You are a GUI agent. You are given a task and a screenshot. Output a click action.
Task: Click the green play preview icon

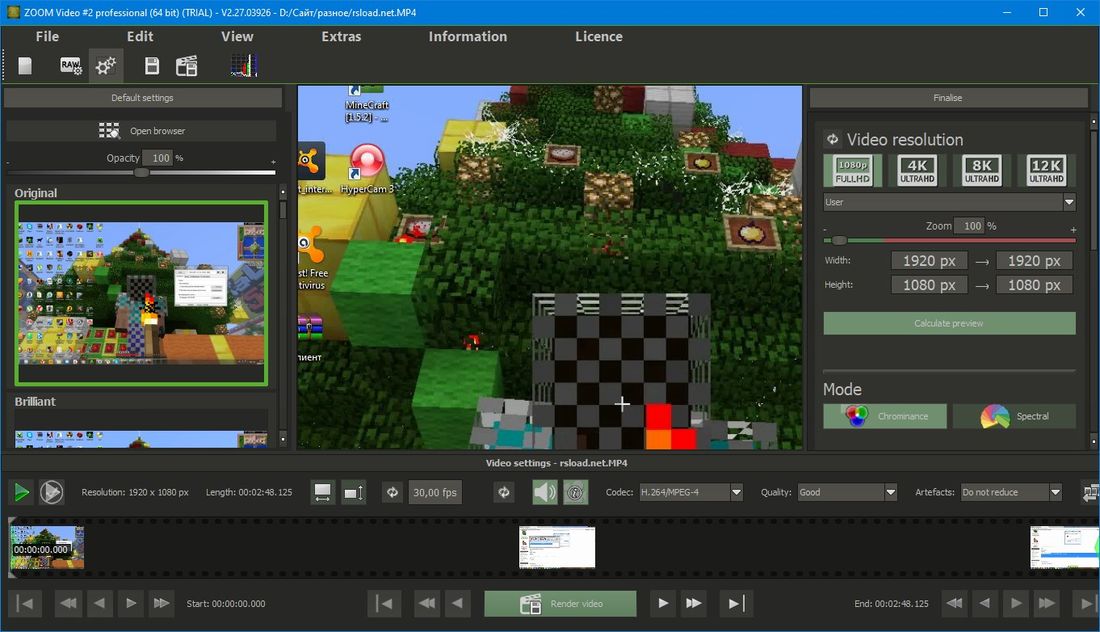pos(20,492)
